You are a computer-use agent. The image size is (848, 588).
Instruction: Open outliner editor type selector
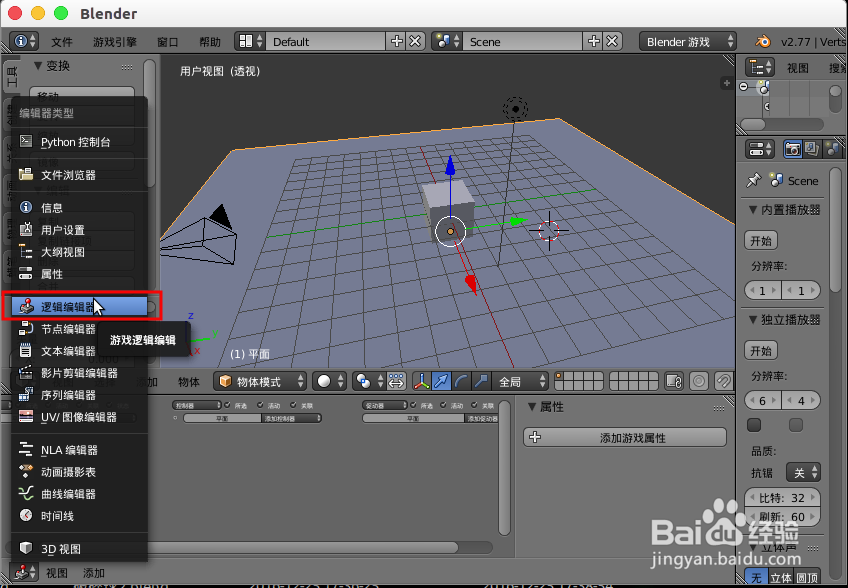(760, 68)
